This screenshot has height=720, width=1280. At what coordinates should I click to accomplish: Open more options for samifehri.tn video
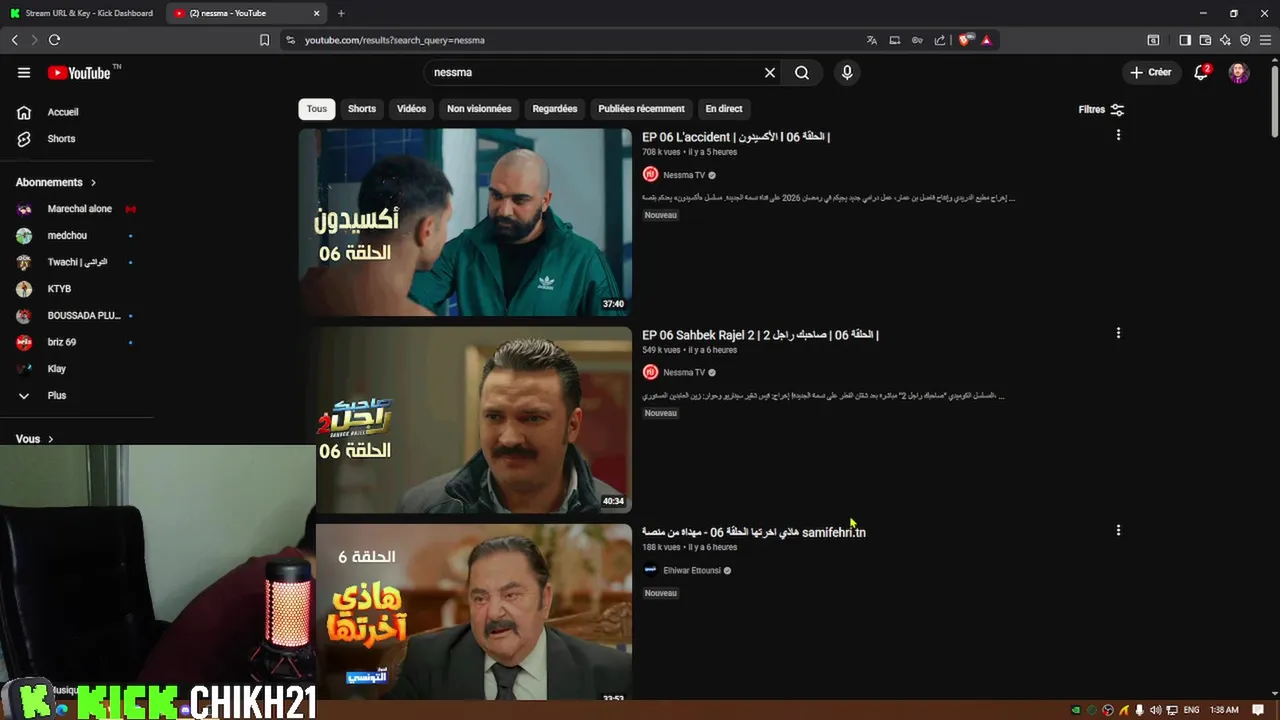click(1118, 531)
